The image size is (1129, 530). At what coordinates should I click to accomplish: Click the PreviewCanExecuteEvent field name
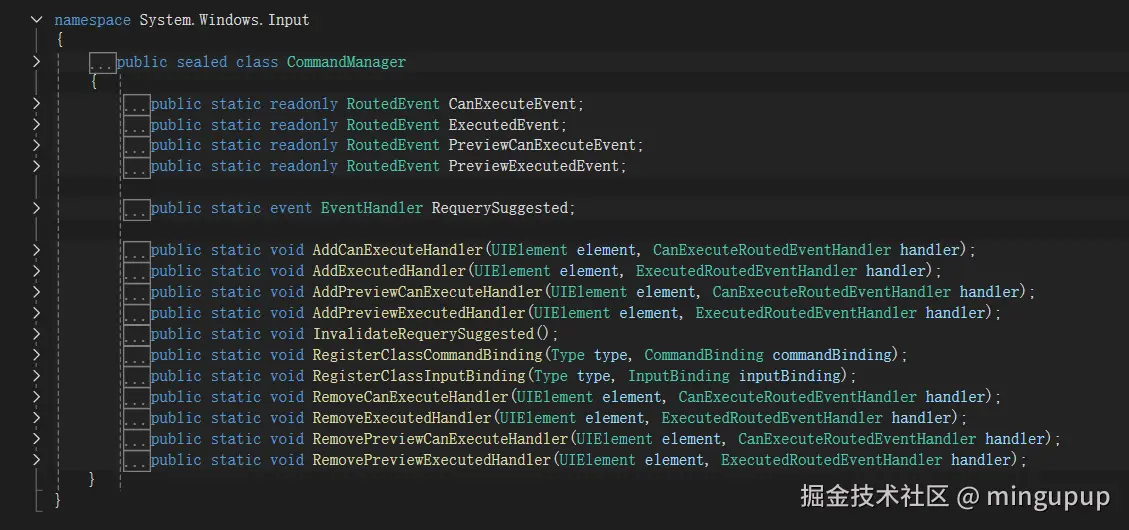coord(542,145)
